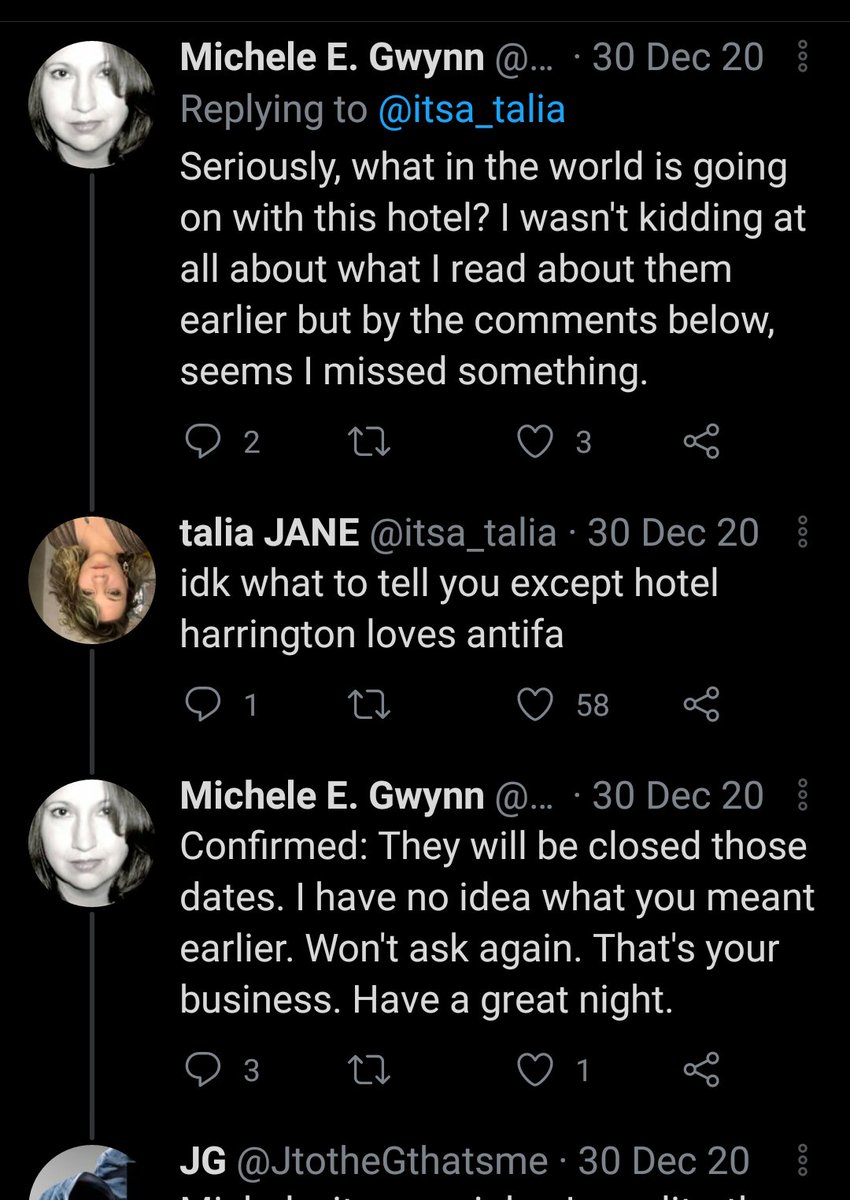Like Michele's tweet with 3 likes

tap(539, 442)
